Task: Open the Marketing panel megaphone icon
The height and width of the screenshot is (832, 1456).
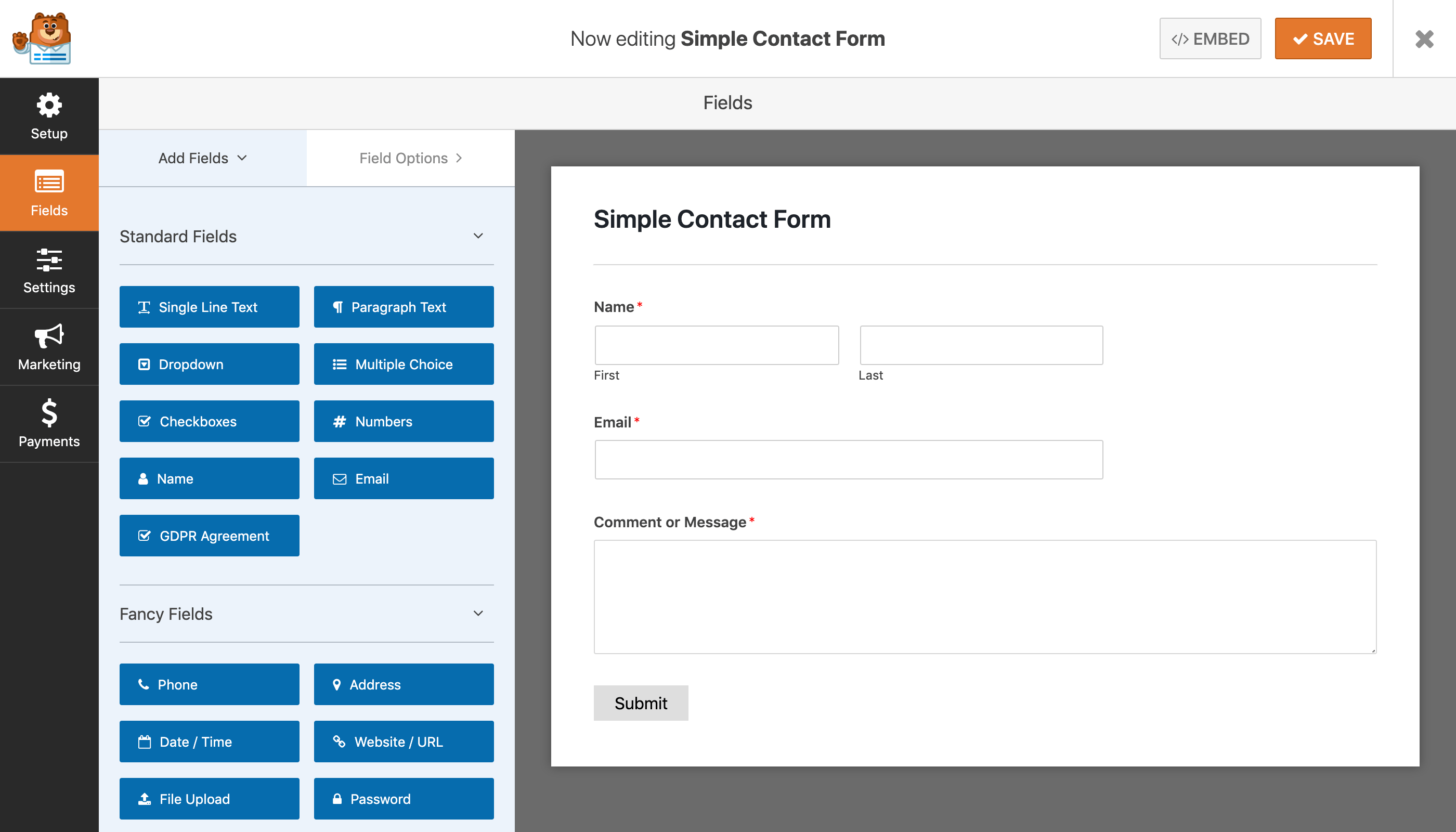Action: tap(49, 347)
